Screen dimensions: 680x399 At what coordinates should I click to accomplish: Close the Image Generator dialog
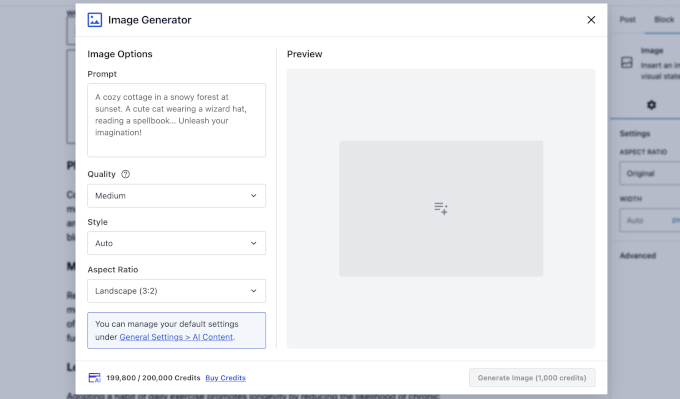coord(591,20)
